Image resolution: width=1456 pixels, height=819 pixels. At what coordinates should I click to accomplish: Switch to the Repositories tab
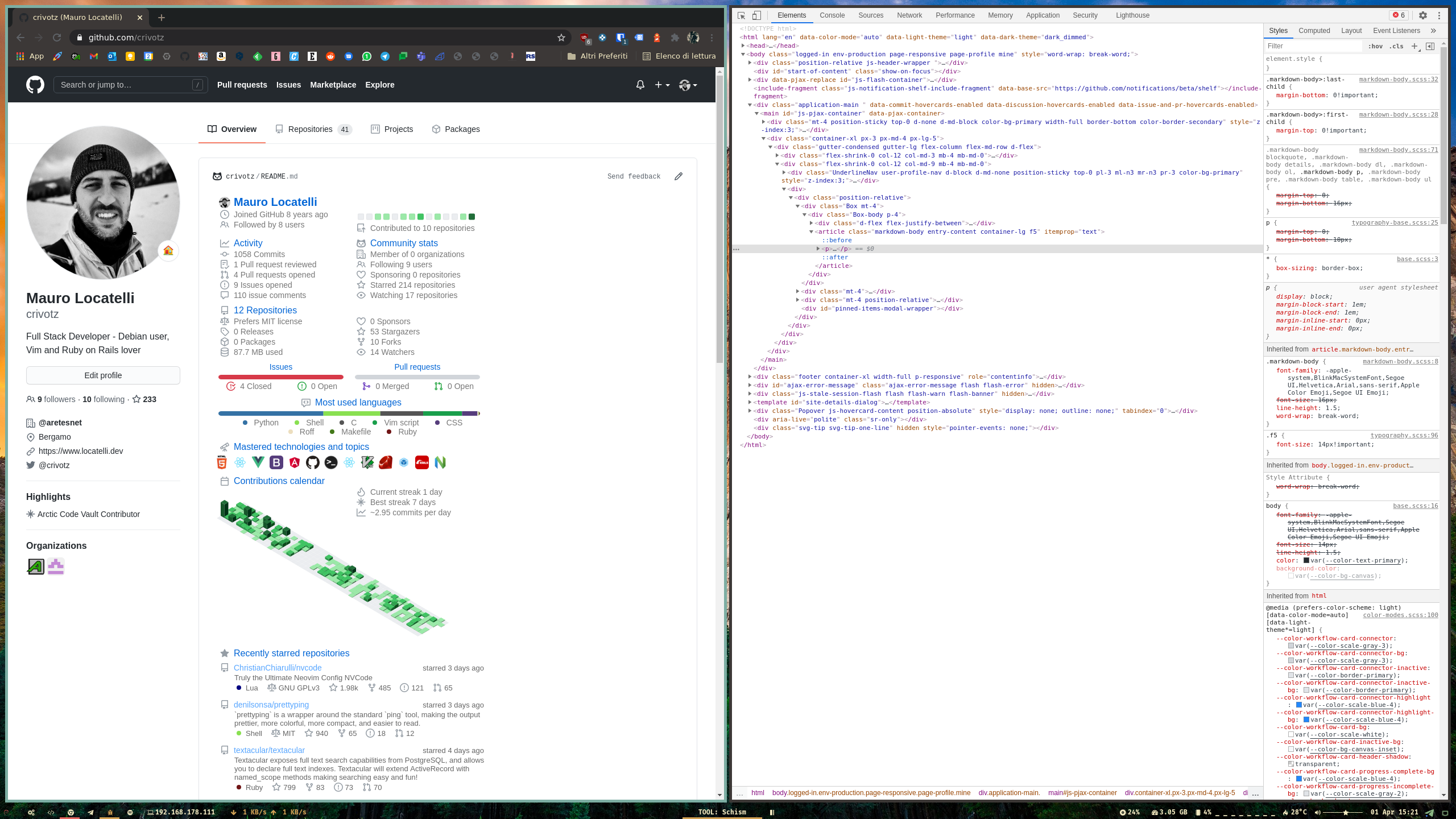[310, 129]
